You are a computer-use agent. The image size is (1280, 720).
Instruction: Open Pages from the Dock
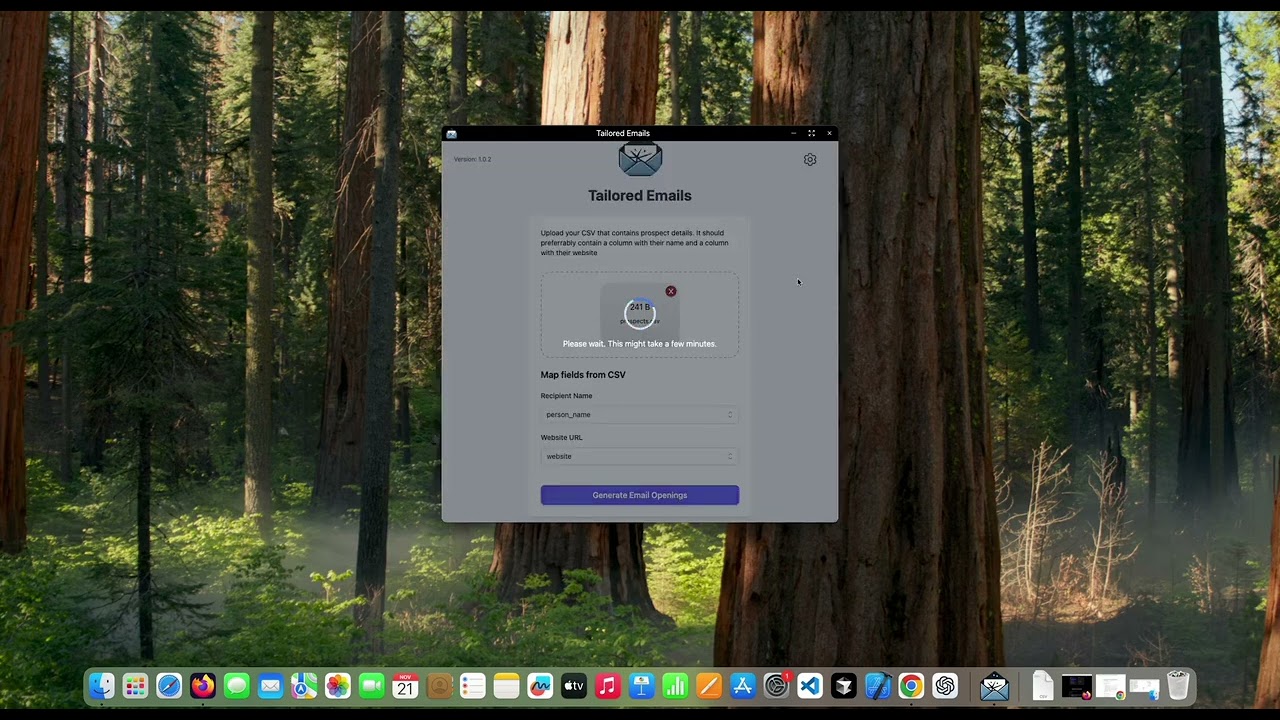click(709, 686)
